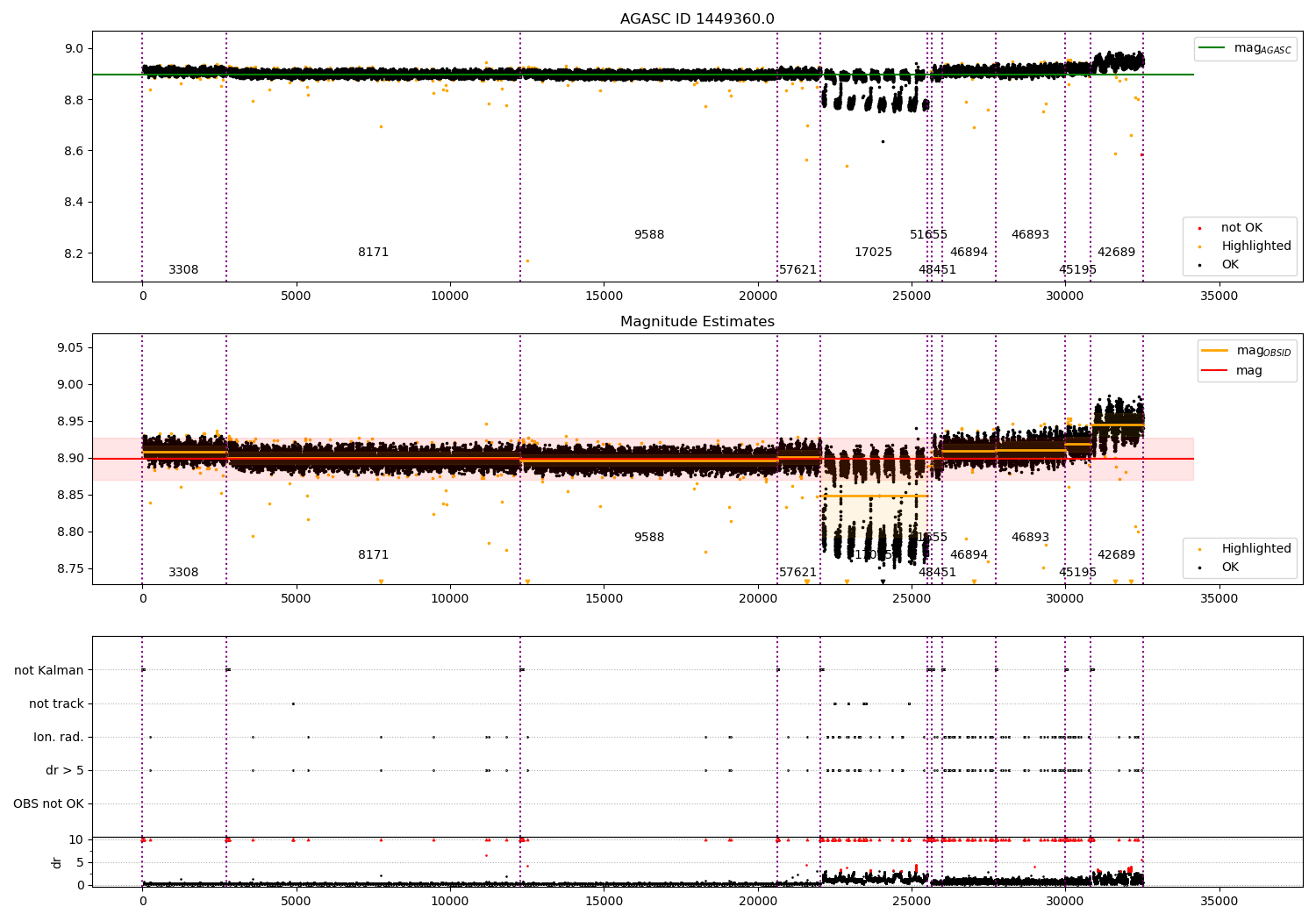Viewport: 1316px width, 921px height.
Task: Click the 8.85 y-axis tick label
Action: (70, 496)
